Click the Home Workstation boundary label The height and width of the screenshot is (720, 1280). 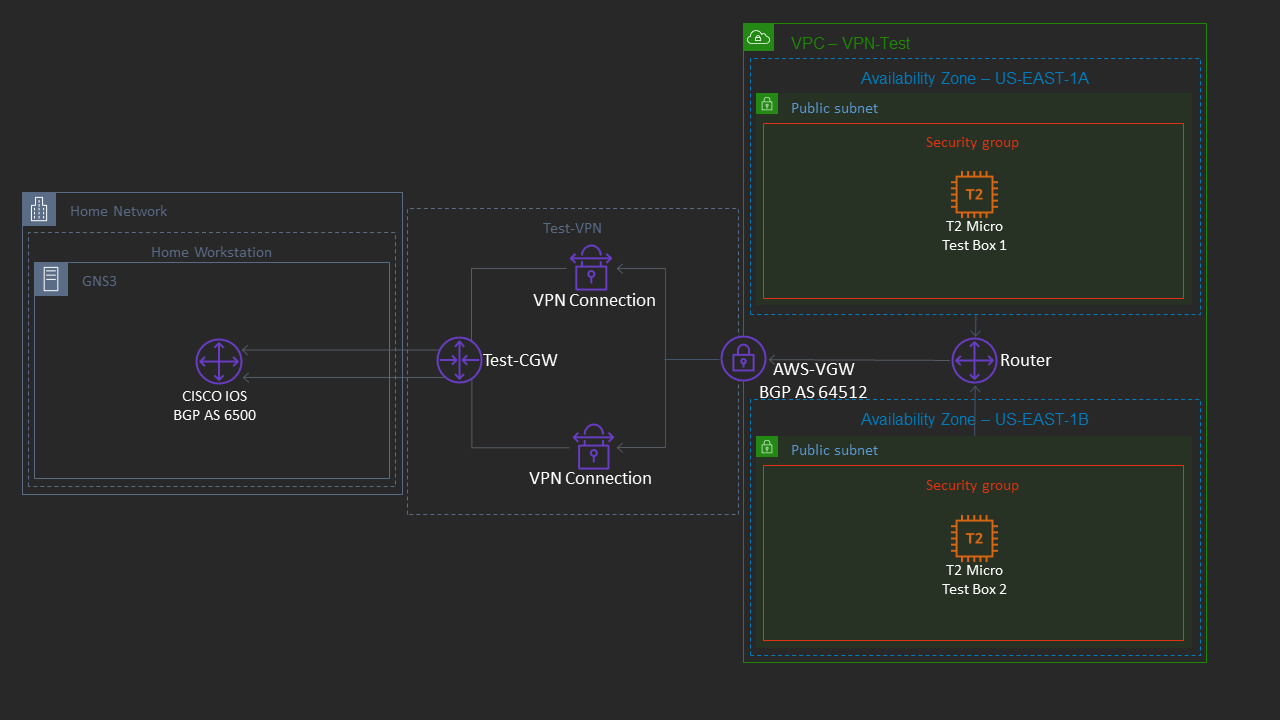pyautogui.click(x=211, y=252)
